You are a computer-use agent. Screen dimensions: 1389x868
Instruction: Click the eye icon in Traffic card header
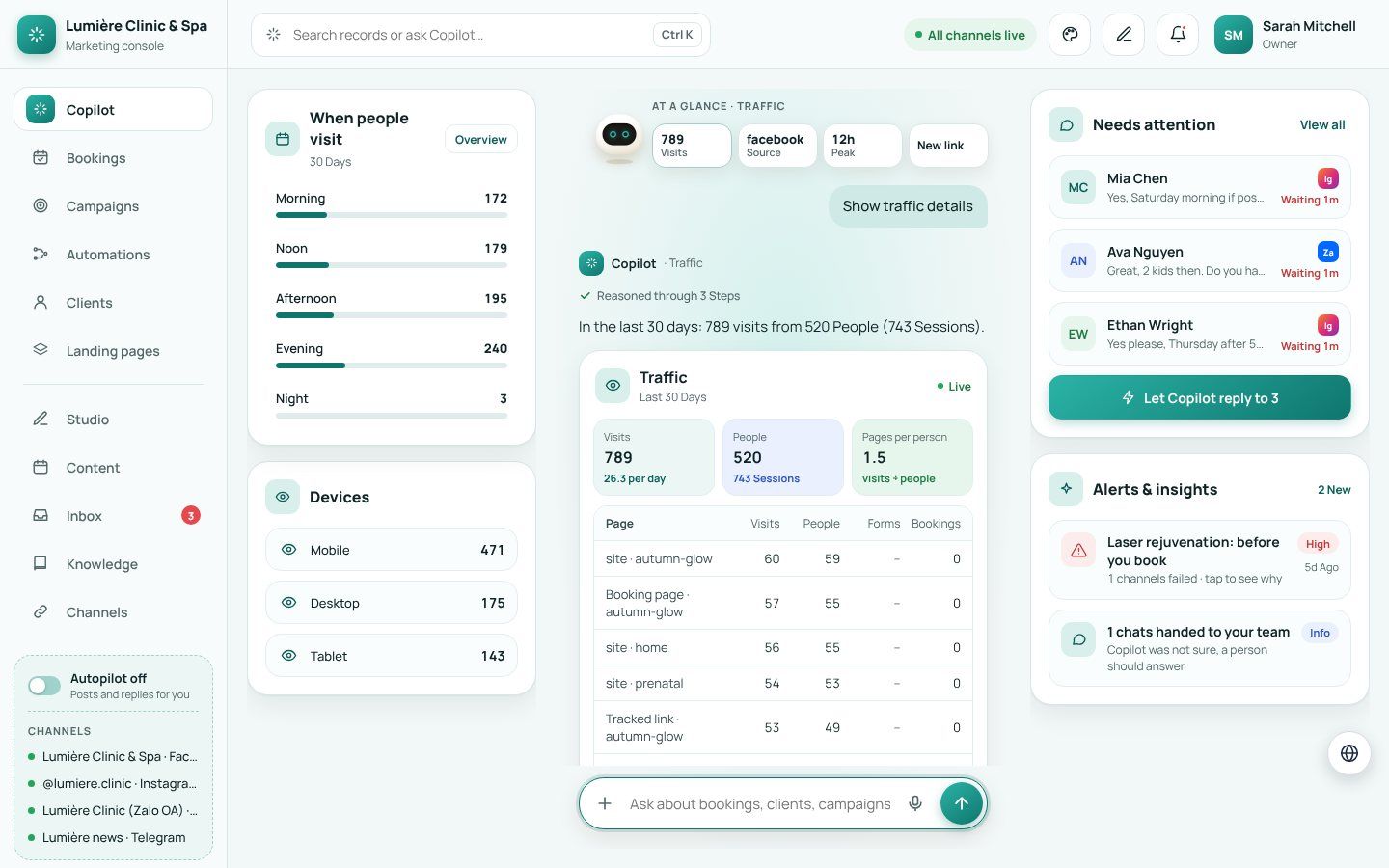(x=613, y=386)
